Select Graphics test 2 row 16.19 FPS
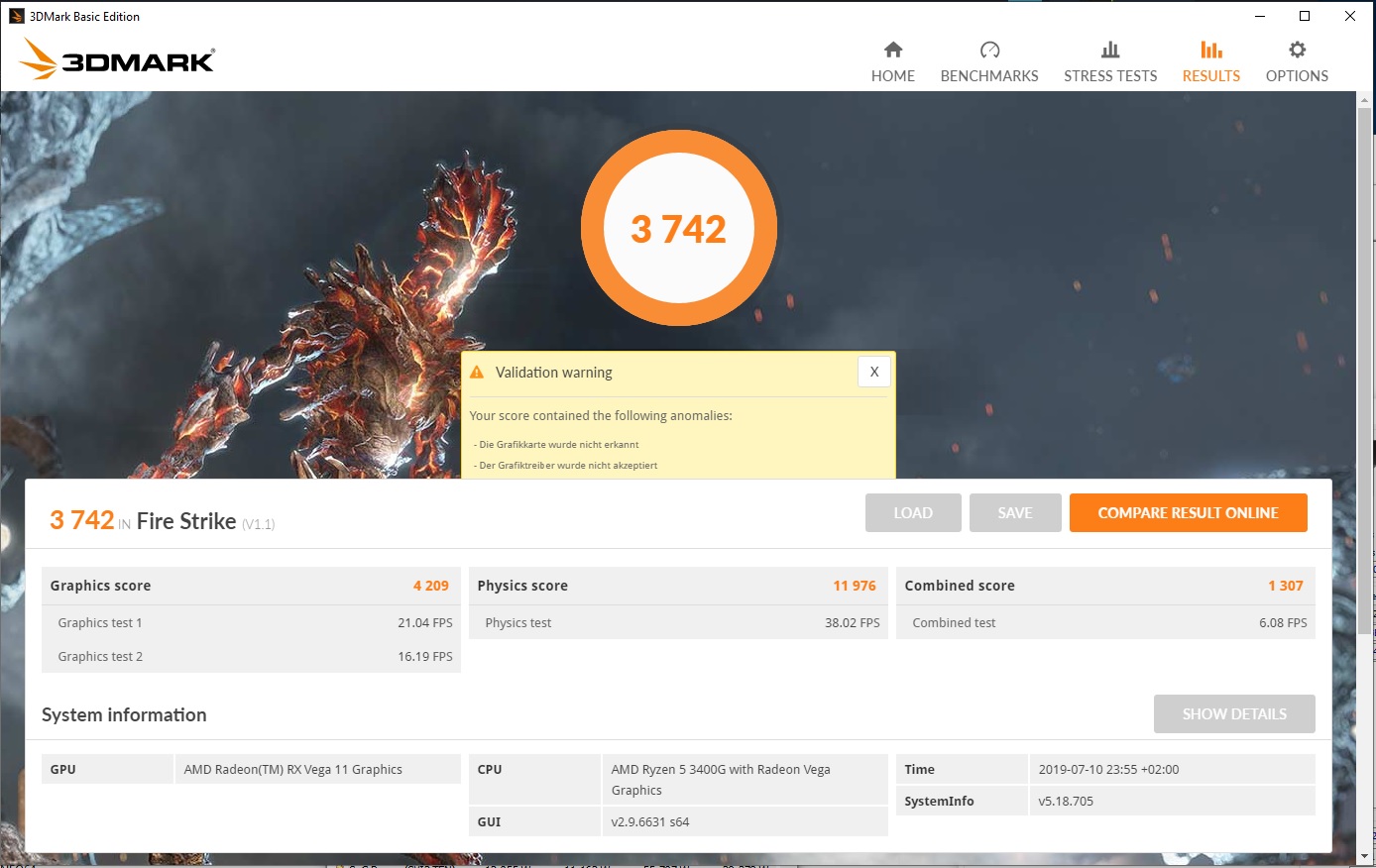Image resolution: width=1376 pixels, height=868 pixels. 251,656
